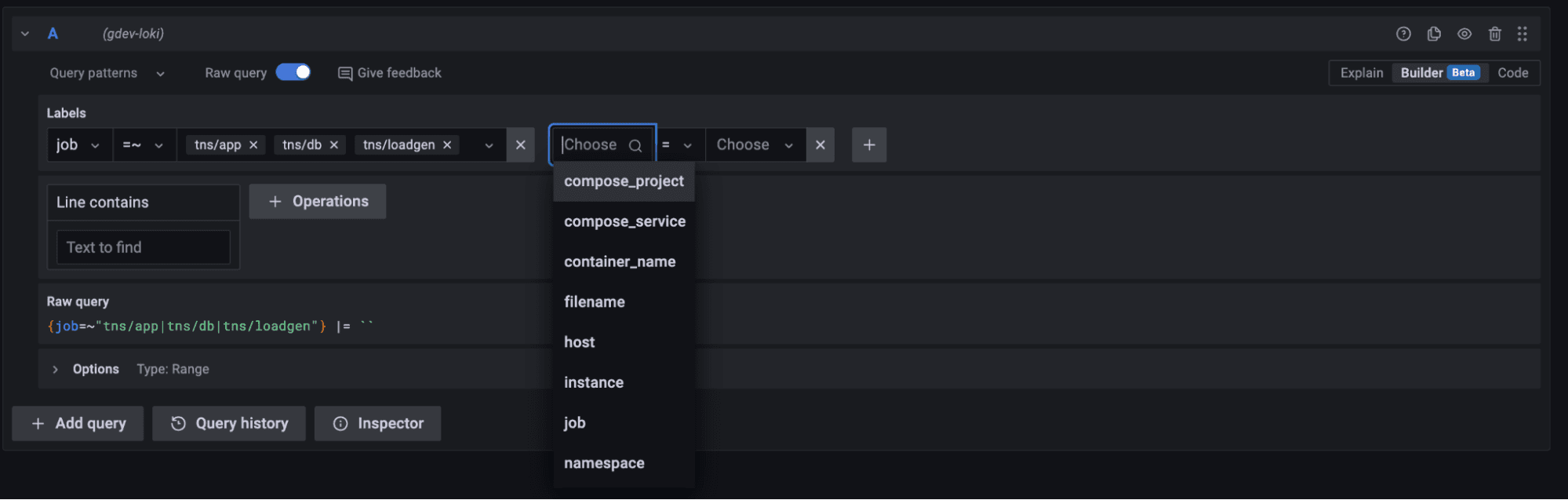The image size is (1568, 500).
Task: Grab the drag handle dots icon
Action: pyautogui.click(x=1523, y=34)
